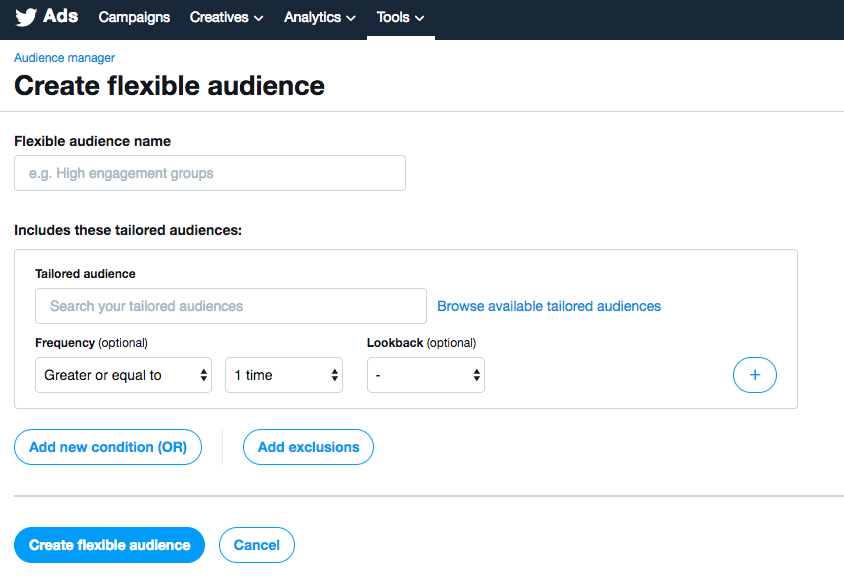844x582 pixels.
Task: Click the Ads brand text
Action: tap(61, 17)
